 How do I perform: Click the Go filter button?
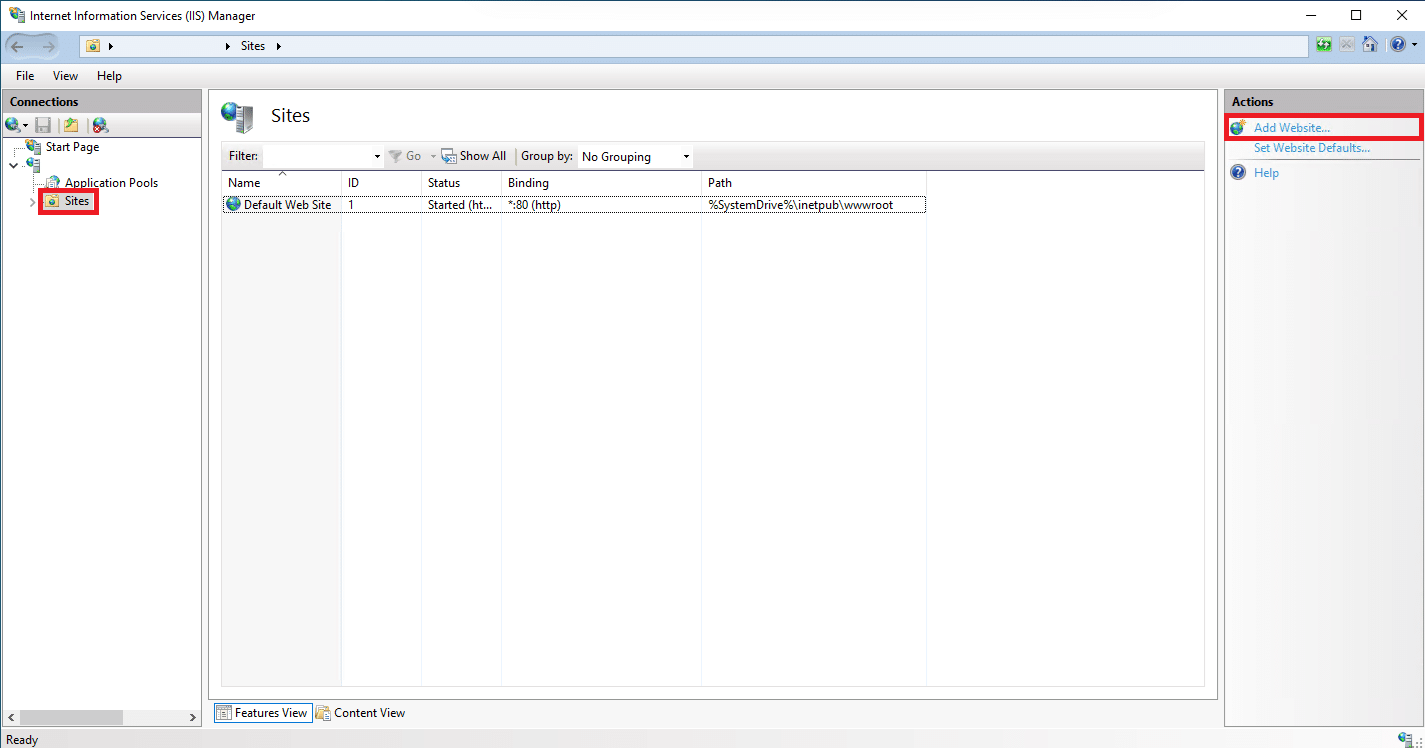(405, 156)
